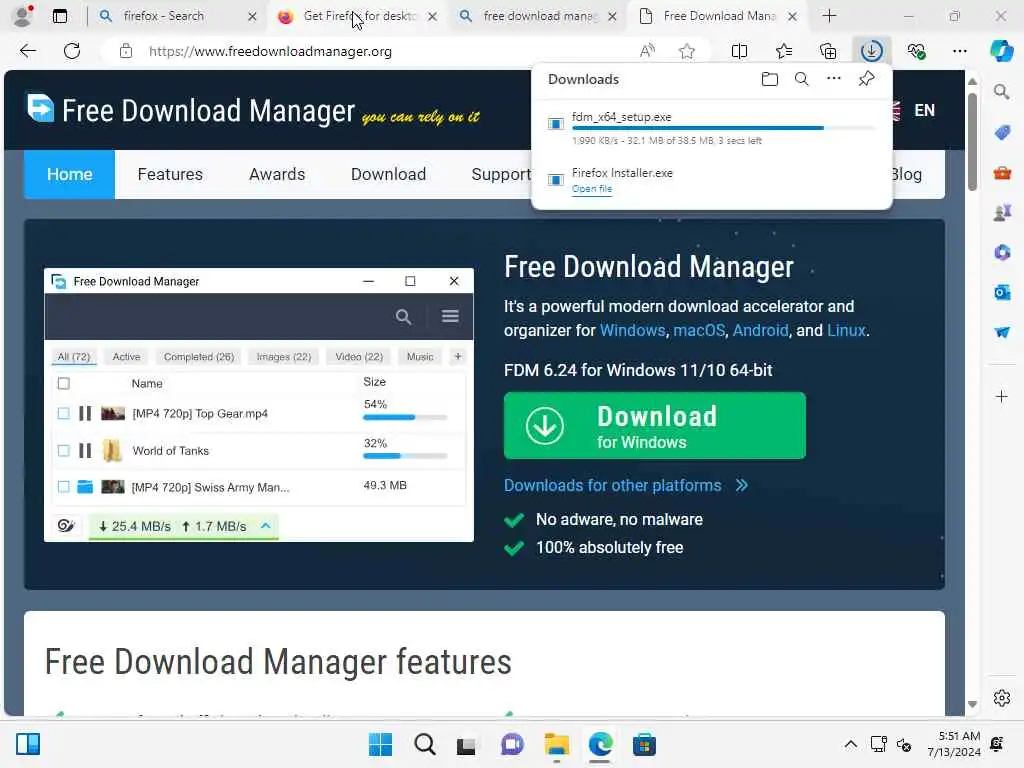
Task: Open the Favorites list icon
Action: point(784,51)
